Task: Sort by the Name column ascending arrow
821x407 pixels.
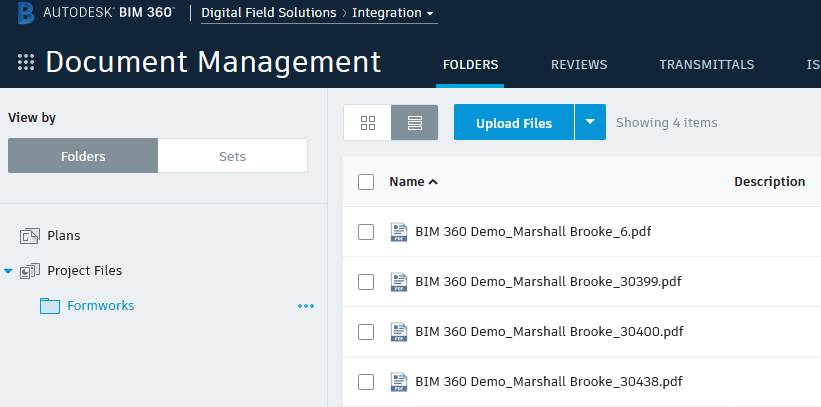Action: click(x=433, y=182)
